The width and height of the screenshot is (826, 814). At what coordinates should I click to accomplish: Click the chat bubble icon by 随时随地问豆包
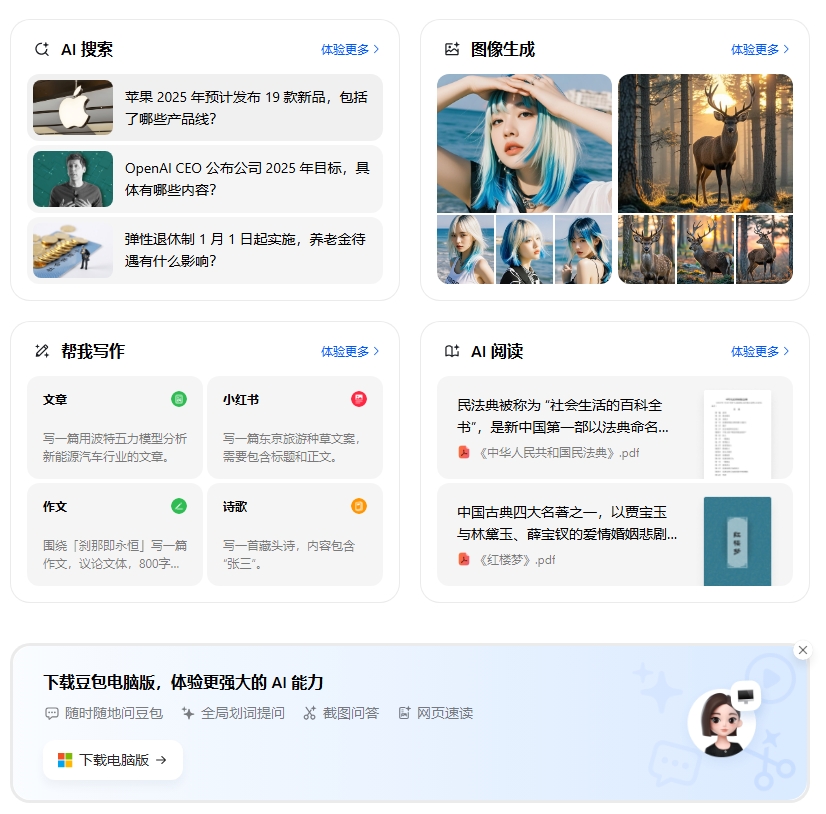52,713
